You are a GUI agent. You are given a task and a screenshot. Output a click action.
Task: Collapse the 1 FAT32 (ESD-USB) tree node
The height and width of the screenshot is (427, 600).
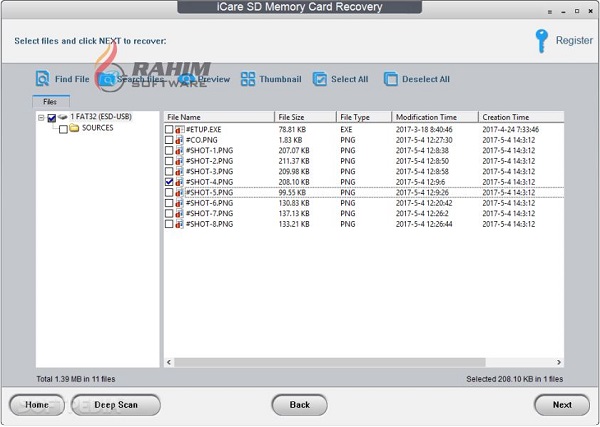[x=41, y=118]
